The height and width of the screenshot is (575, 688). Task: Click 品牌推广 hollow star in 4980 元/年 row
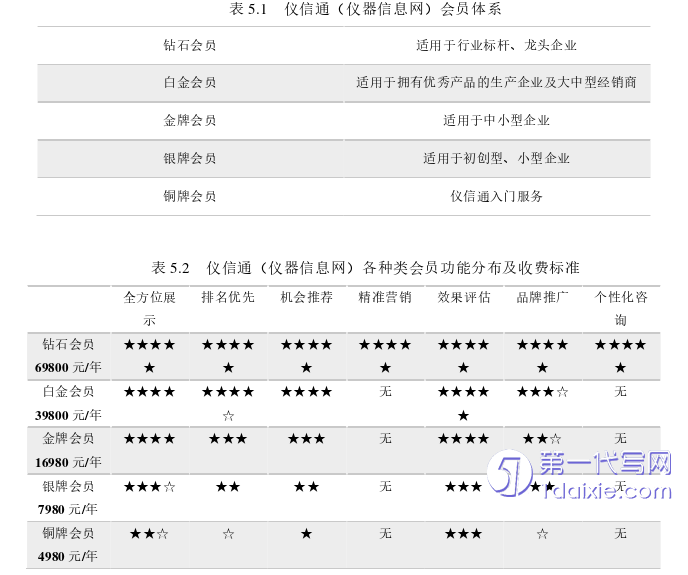(542, 534)
